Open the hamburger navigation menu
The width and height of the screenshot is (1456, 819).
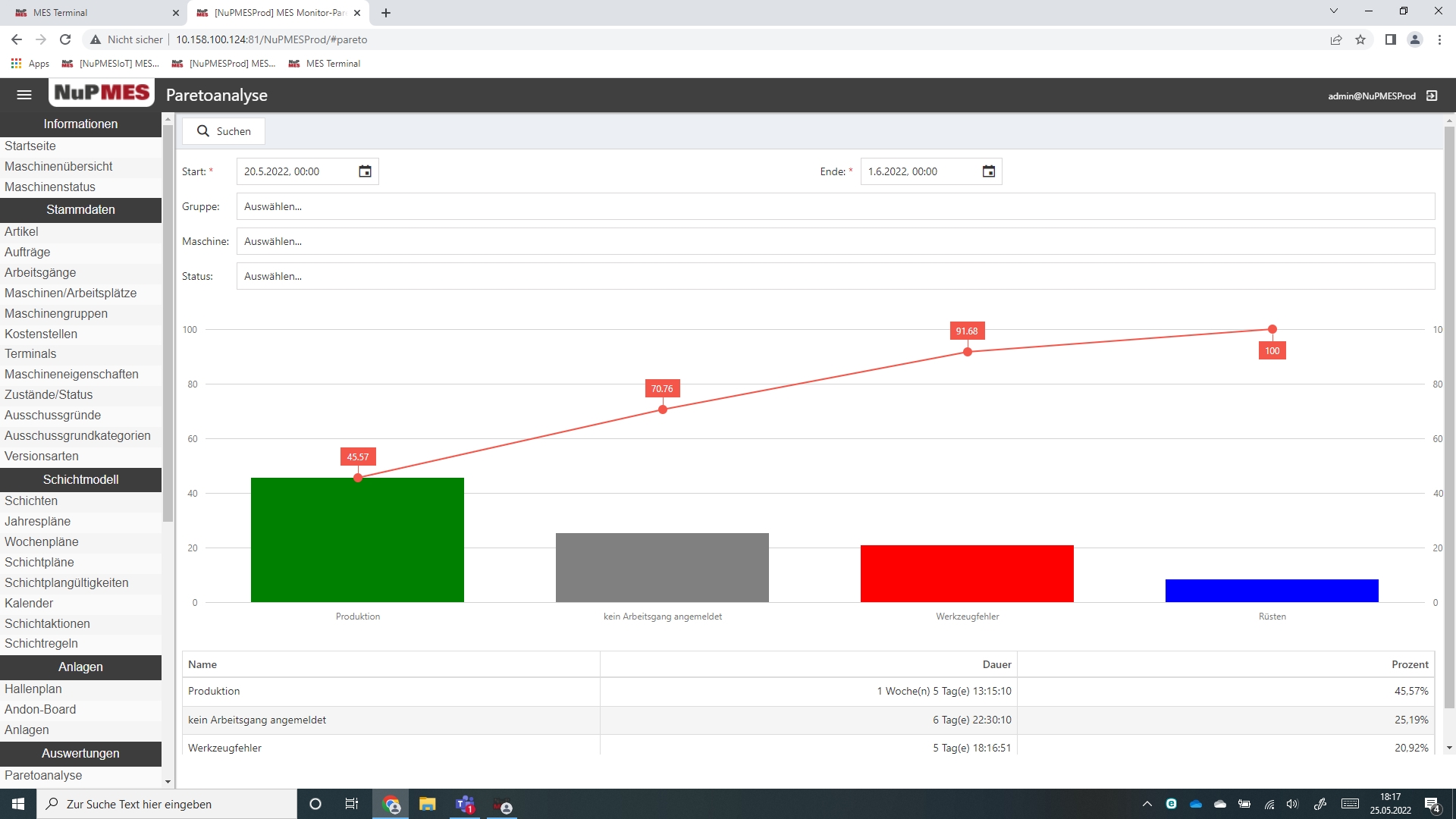tap(24, 95)
